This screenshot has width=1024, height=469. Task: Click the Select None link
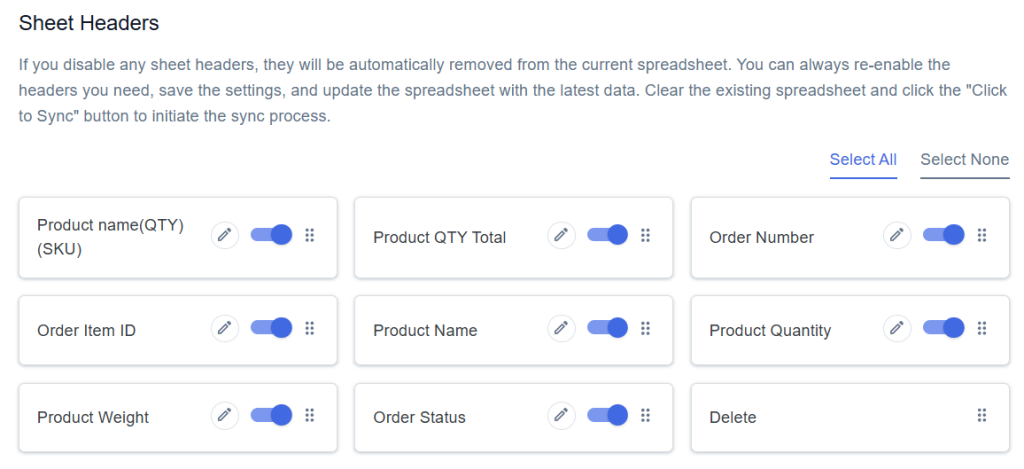click(x=965, y=159)
